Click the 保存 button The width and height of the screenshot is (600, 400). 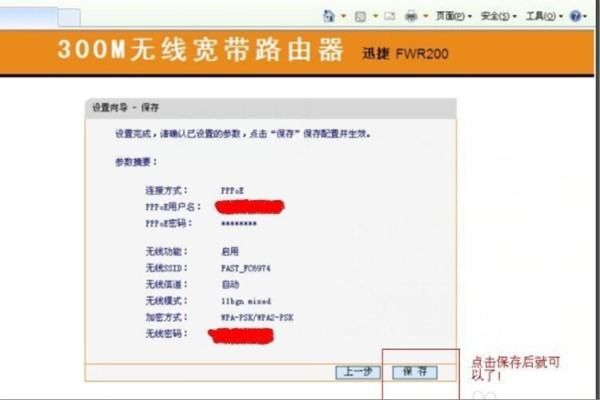(415, 372)
